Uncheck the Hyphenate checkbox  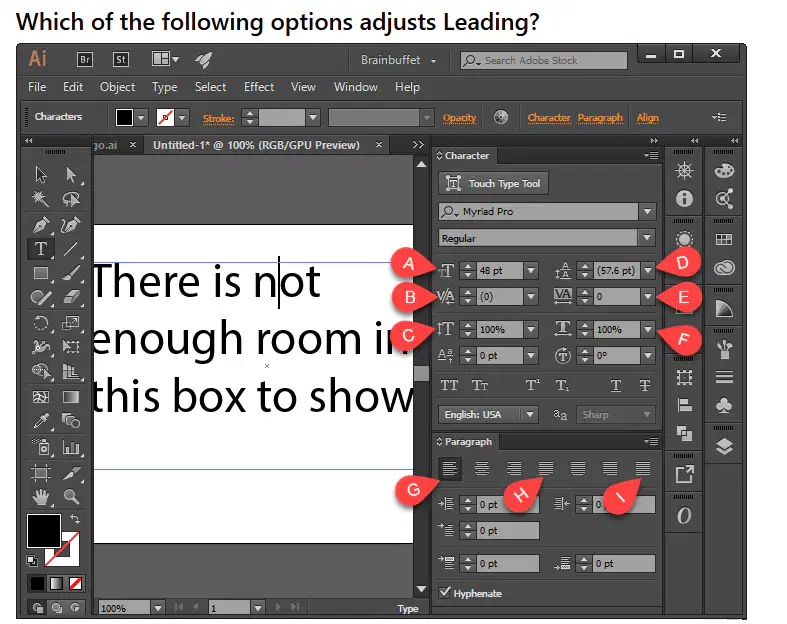click(444, 592)
